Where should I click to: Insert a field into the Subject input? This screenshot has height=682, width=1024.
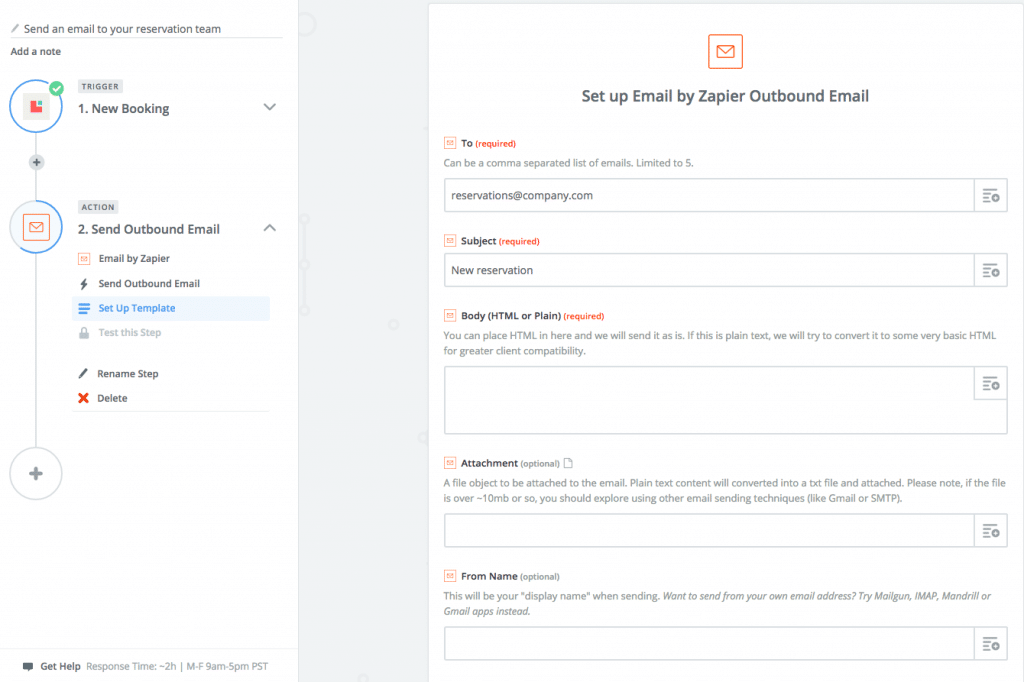click(990, 270)
